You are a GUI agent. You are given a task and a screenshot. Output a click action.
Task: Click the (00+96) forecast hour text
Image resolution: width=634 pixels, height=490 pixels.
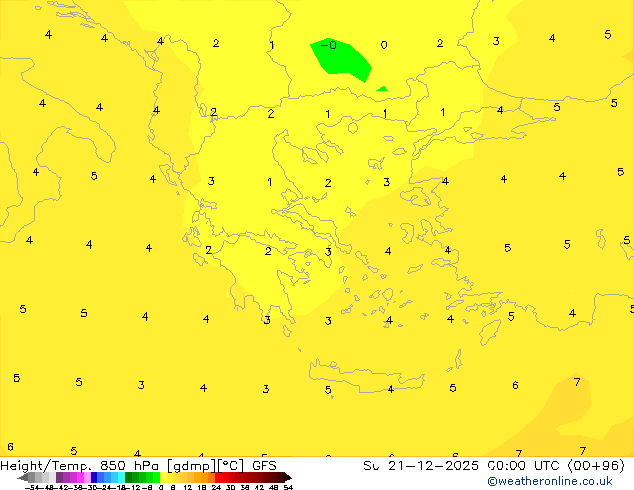[596, 466]
